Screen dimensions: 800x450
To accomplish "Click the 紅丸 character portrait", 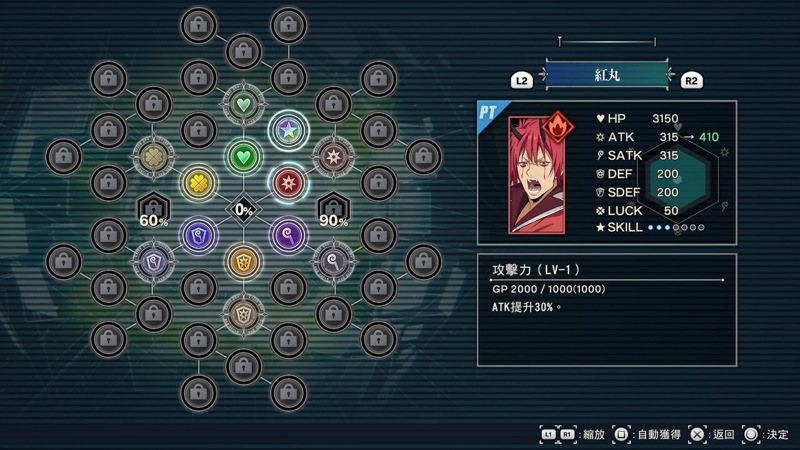I will (537, 175).
